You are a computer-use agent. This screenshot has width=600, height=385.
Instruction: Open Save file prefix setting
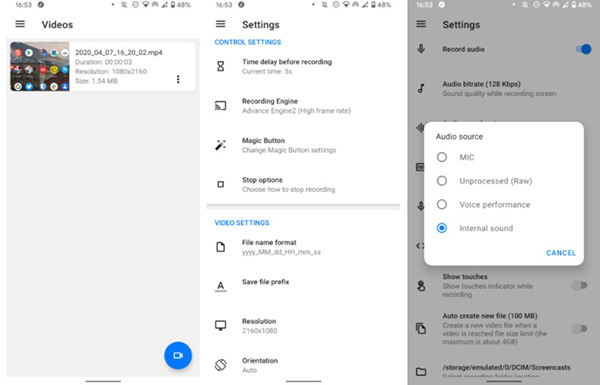303,286
